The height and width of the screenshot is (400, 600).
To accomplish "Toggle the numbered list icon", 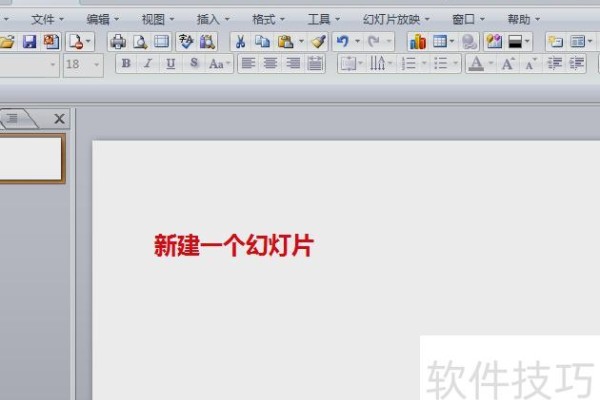I will click(409, 64).
